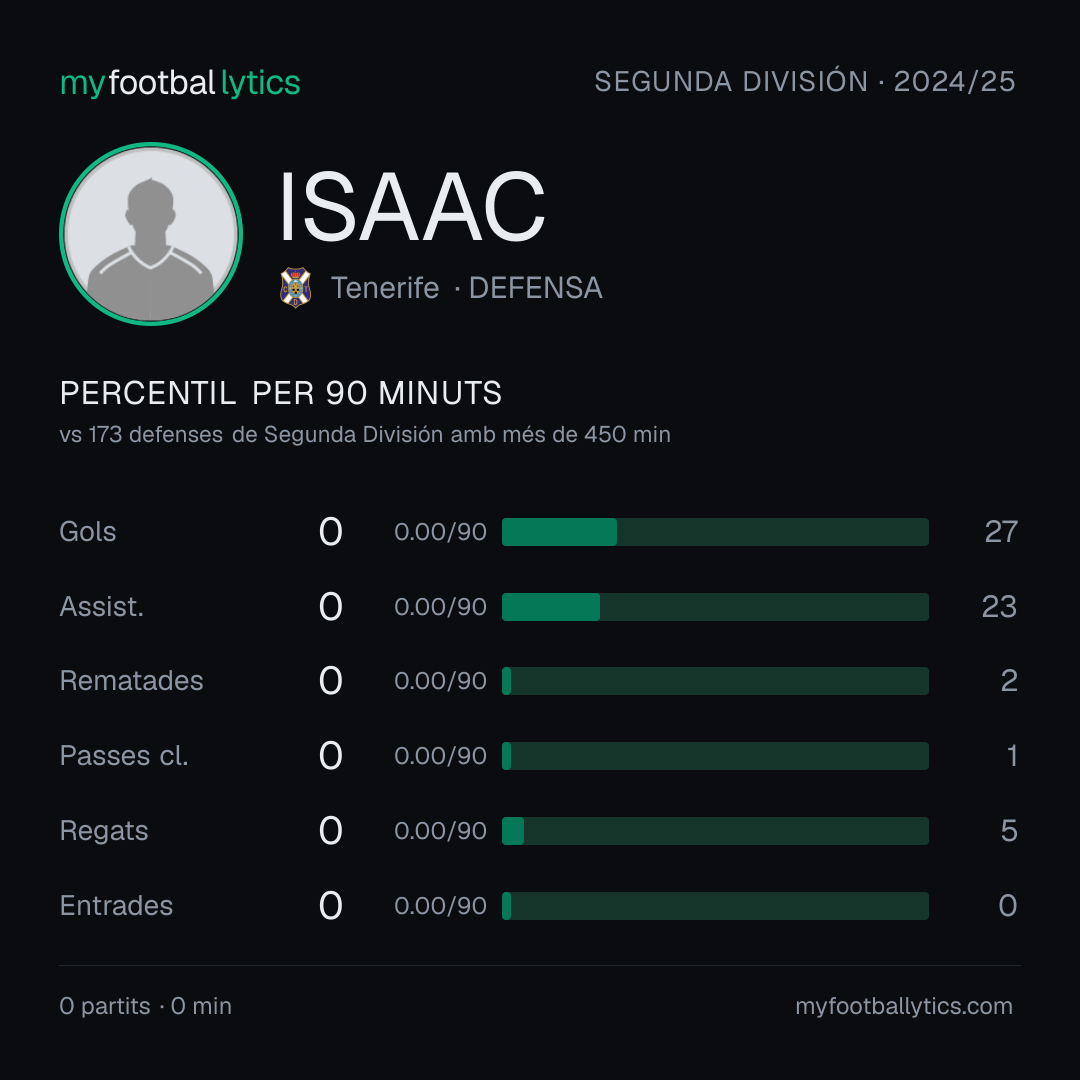Screen dimensions: 1080x1080
Task: Select the ISAAC player name heading
Action: 412,207
